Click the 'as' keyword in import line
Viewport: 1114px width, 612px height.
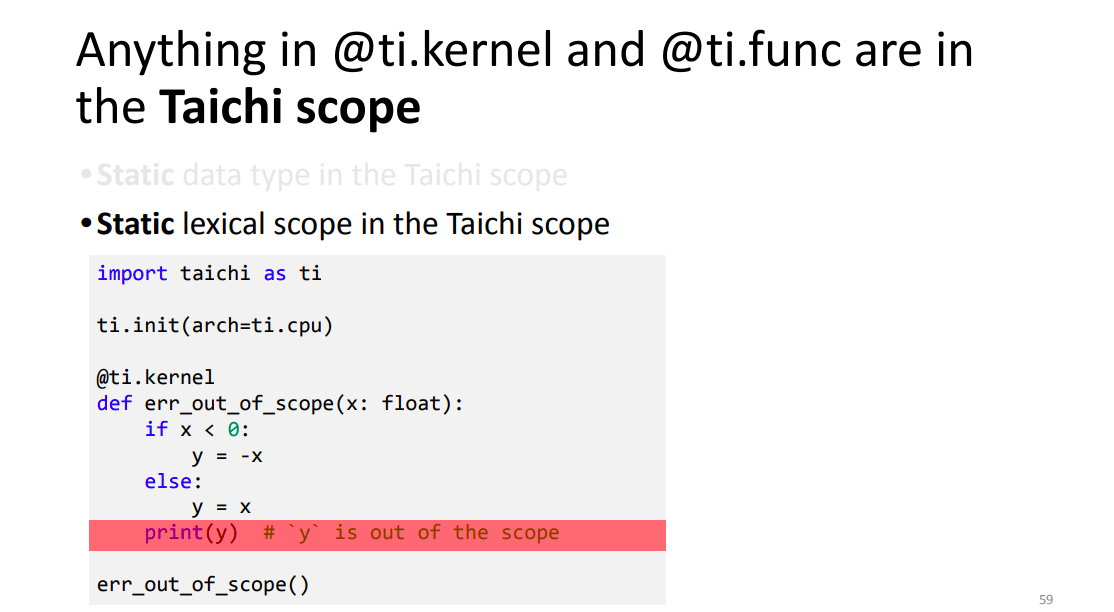point(275,274)
